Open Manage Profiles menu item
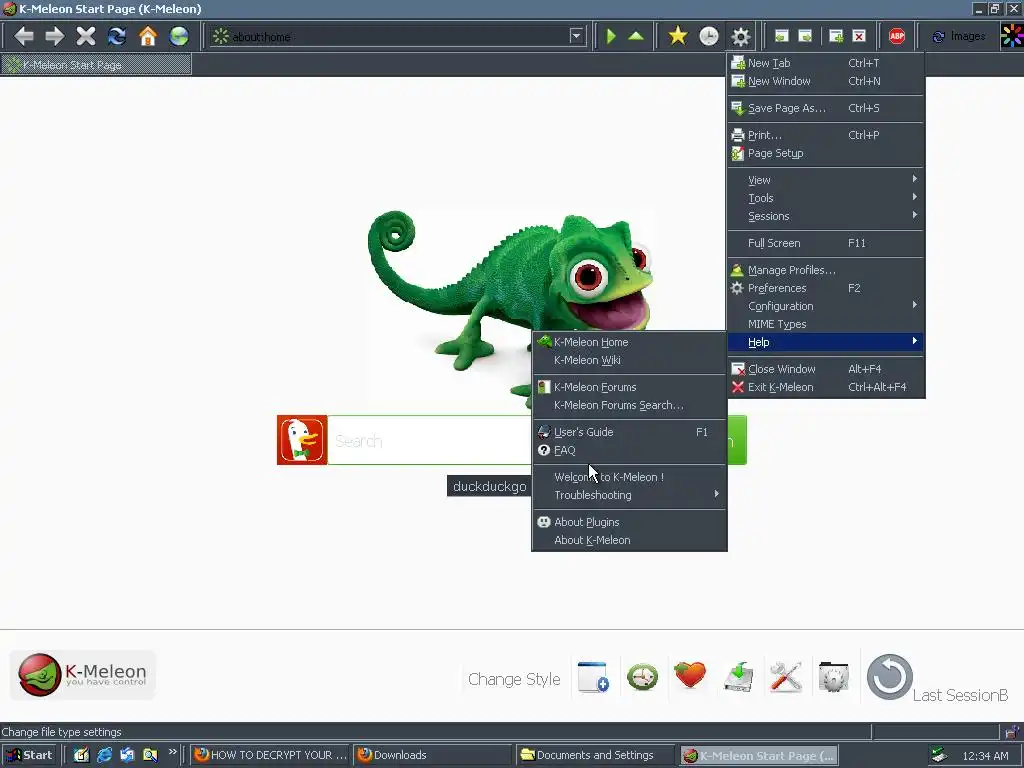 pos(825,270)
